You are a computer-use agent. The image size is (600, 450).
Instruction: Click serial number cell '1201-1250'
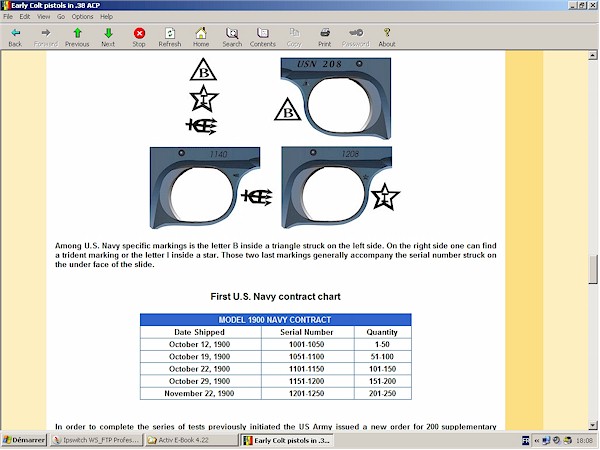point(308,393)
